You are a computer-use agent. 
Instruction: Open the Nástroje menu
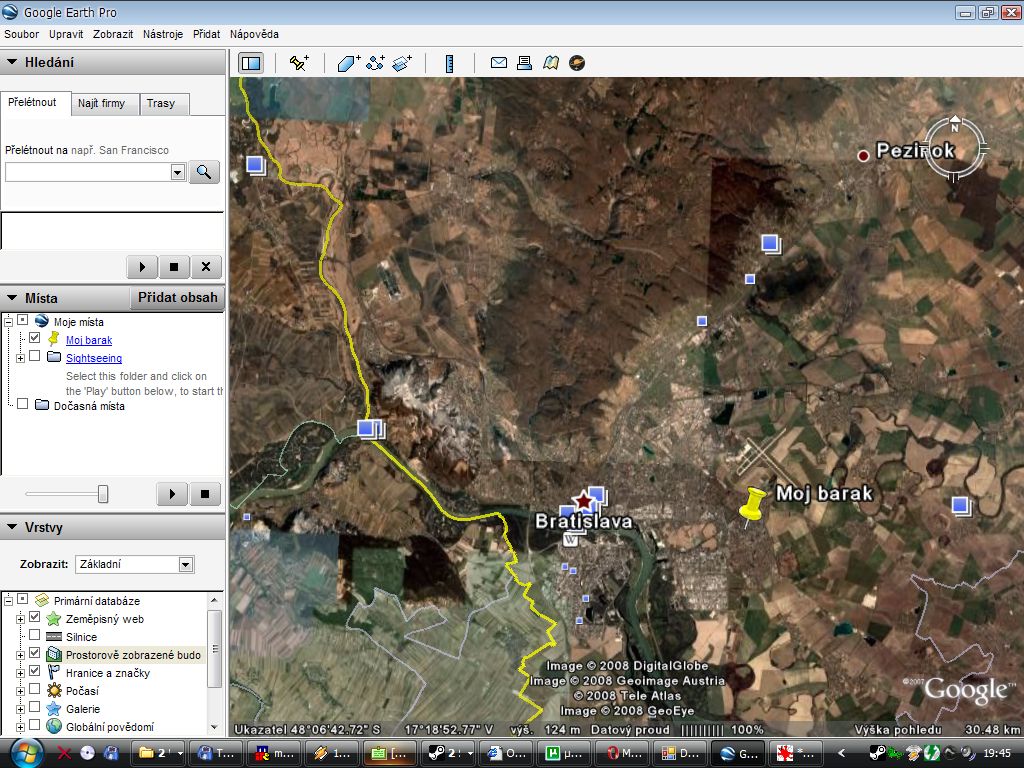click(163, 34)
